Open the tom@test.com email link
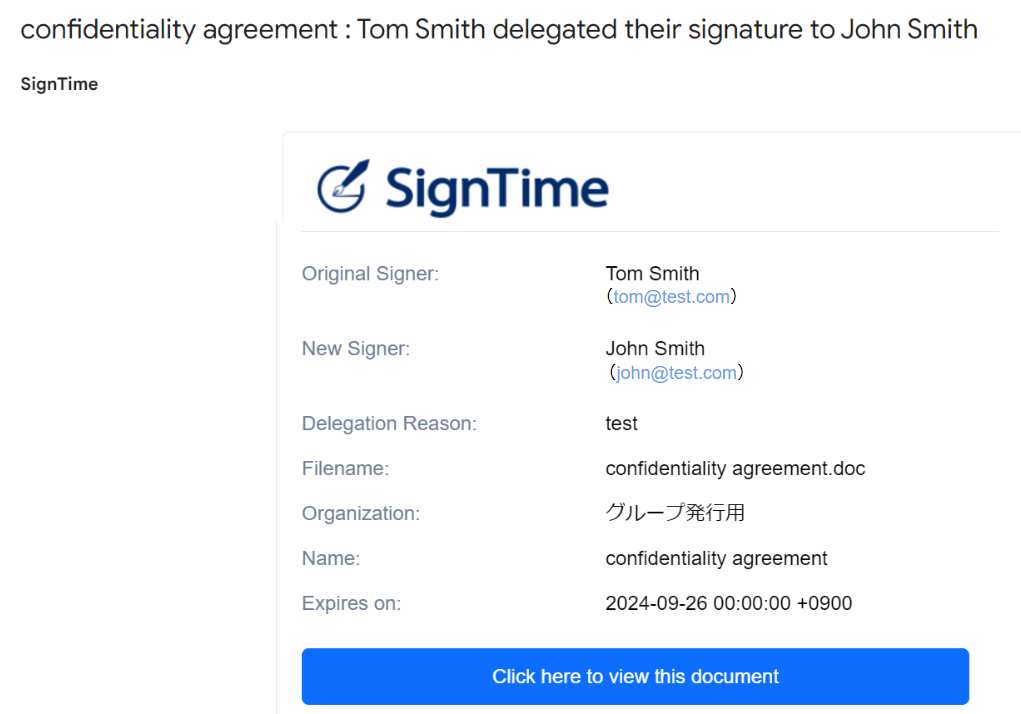The width and height of the screenshot is (1021, 714). 671,297
